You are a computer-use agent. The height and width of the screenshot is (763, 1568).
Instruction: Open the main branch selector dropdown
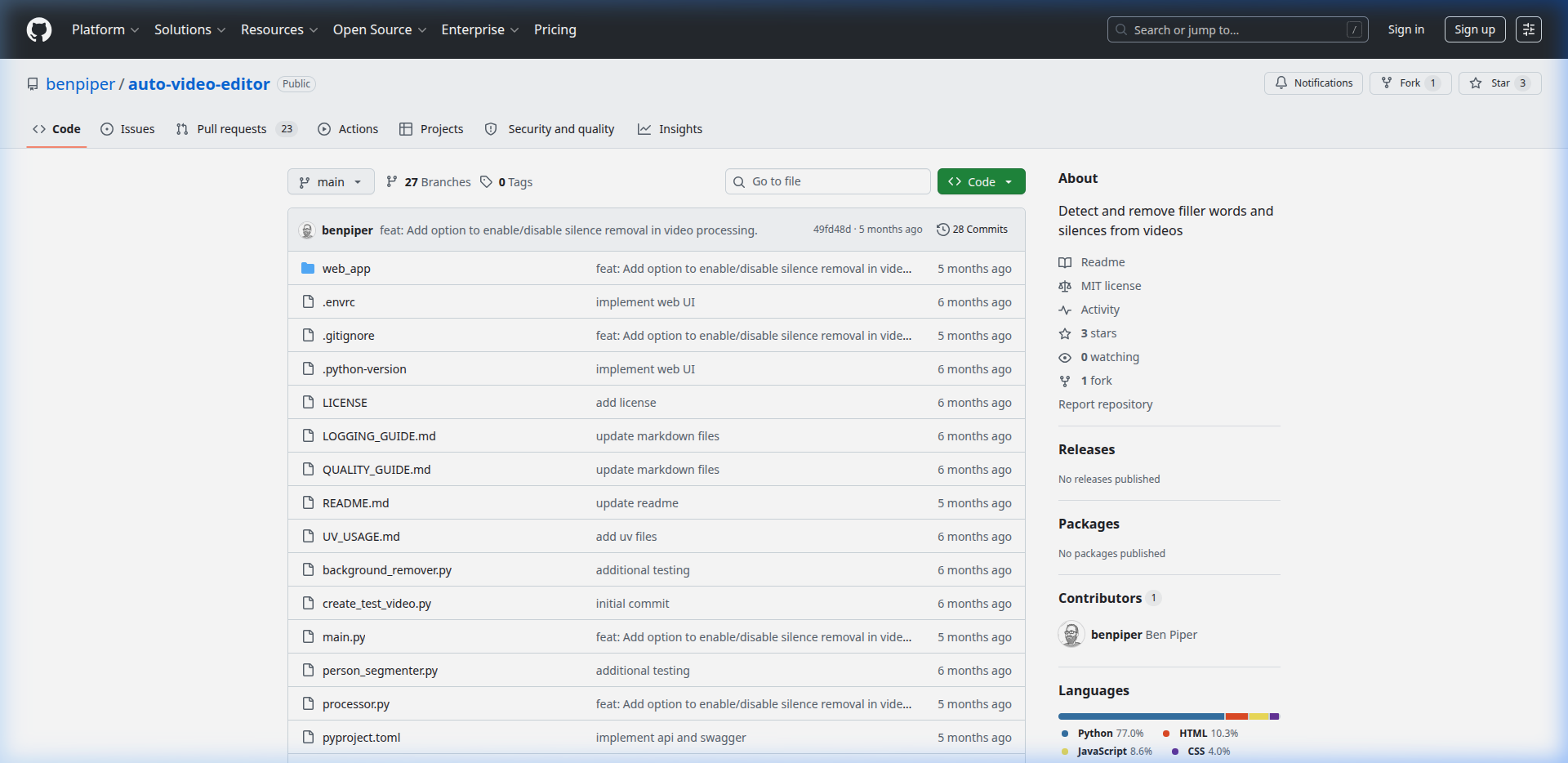331,181
